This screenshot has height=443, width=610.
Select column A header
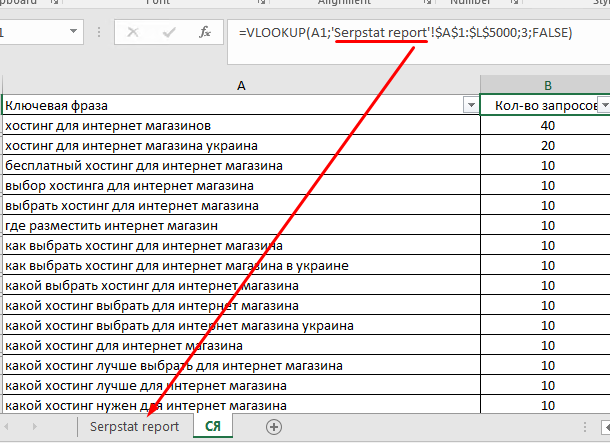pos(241,85)
